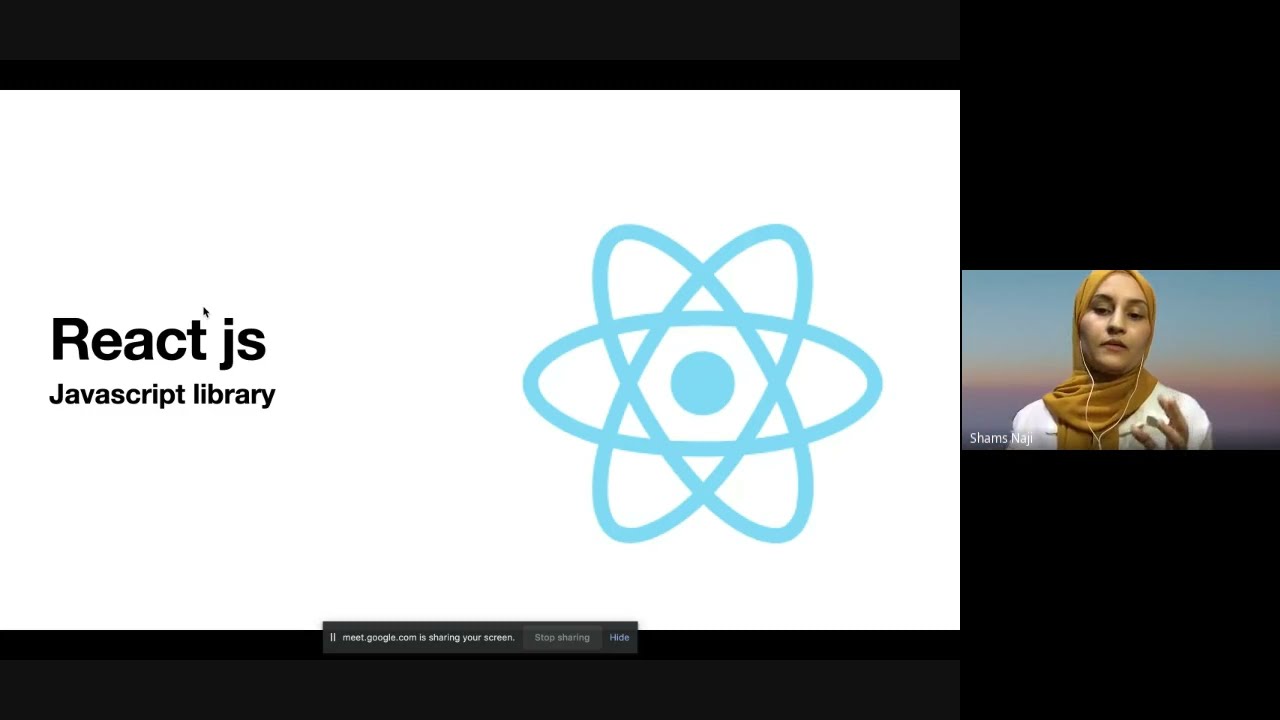Select Shams Naji's video tile
1280x720 pixels.
pos(1120,360)
